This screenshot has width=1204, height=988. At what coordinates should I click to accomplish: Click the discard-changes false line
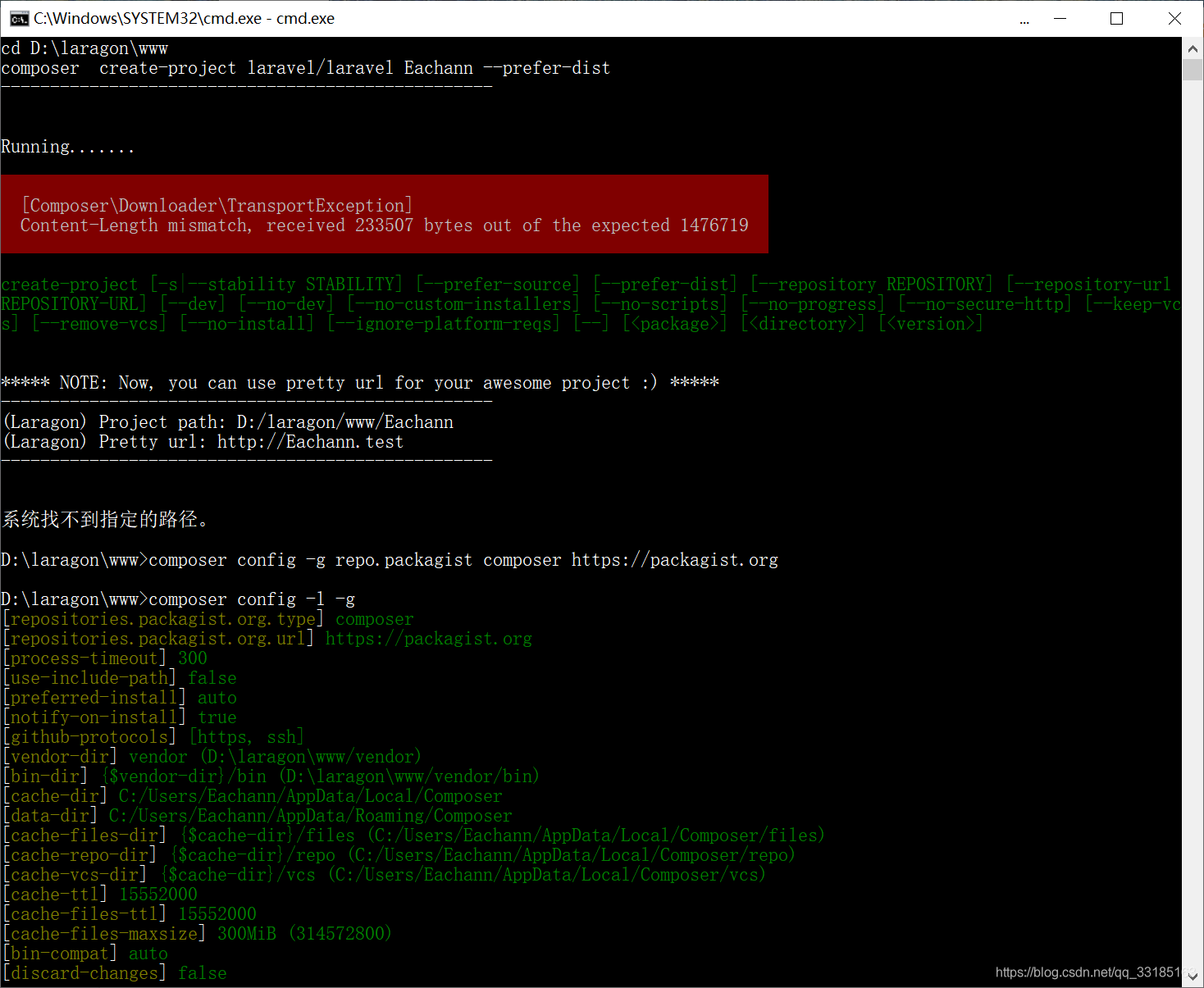pos(115,973)
